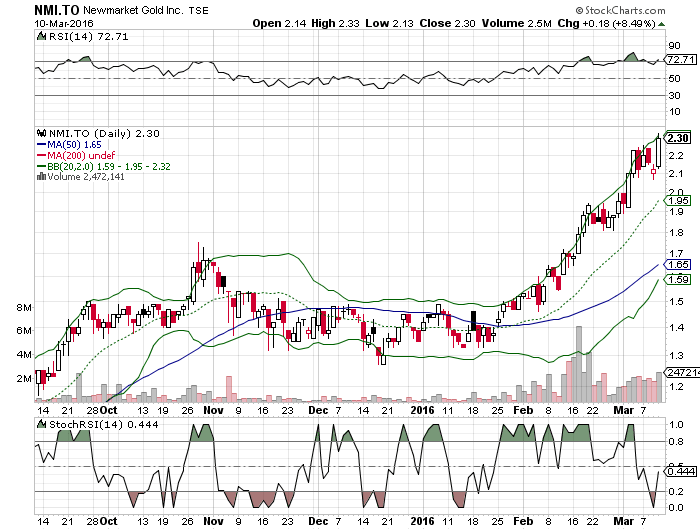The height and width of the screenshot is (530, 700).
Task: Click the 2M volume axis label
Action: [24, 379]
